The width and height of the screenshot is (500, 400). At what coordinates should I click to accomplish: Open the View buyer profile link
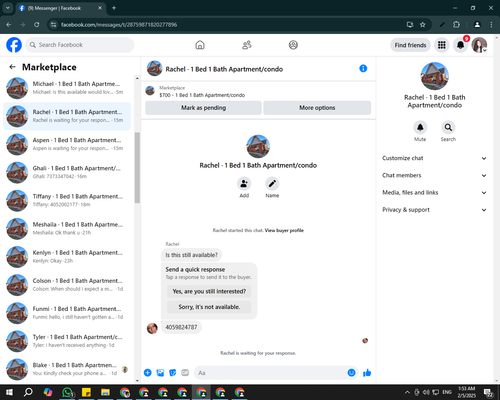[284, 230]
